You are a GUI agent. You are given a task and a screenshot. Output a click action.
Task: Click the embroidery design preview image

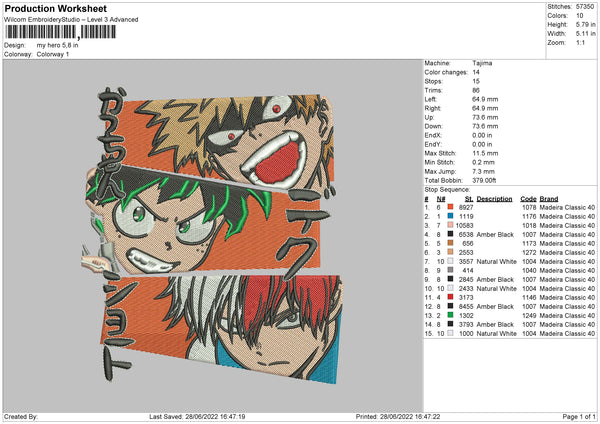pyautogui.click(x=212, y=235)
